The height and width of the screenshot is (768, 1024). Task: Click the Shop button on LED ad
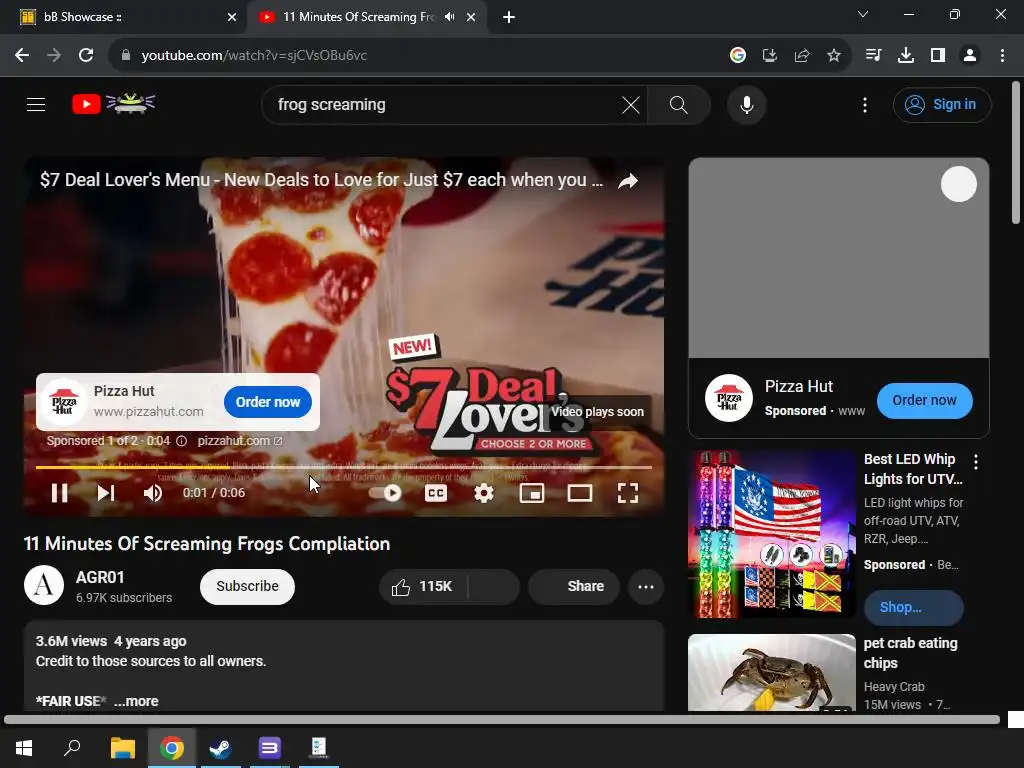coord(913,607)
